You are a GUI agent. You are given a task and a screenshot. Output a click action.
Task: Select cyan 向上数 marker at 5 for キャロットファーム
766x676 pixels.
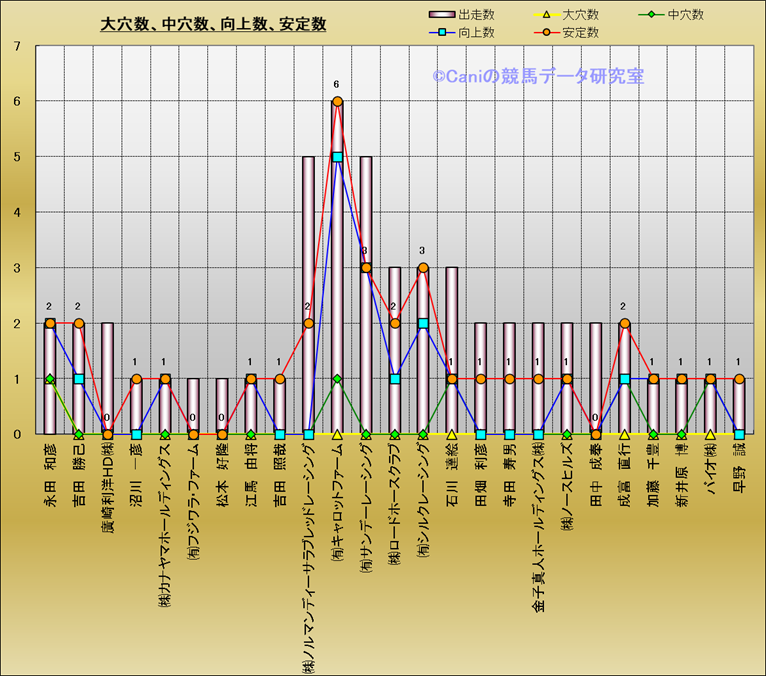[x=337, y=157]
